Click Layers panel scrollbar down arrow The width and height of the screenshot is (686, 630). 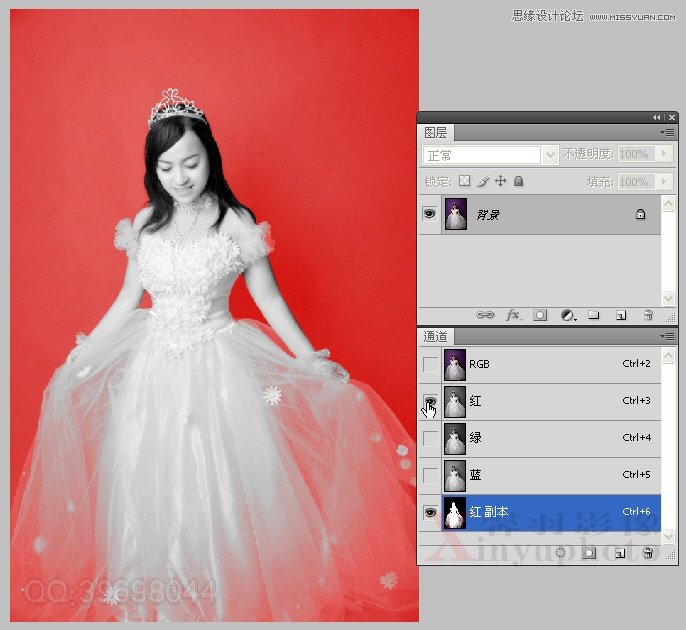pyautogui.click(x=668, y=298)
